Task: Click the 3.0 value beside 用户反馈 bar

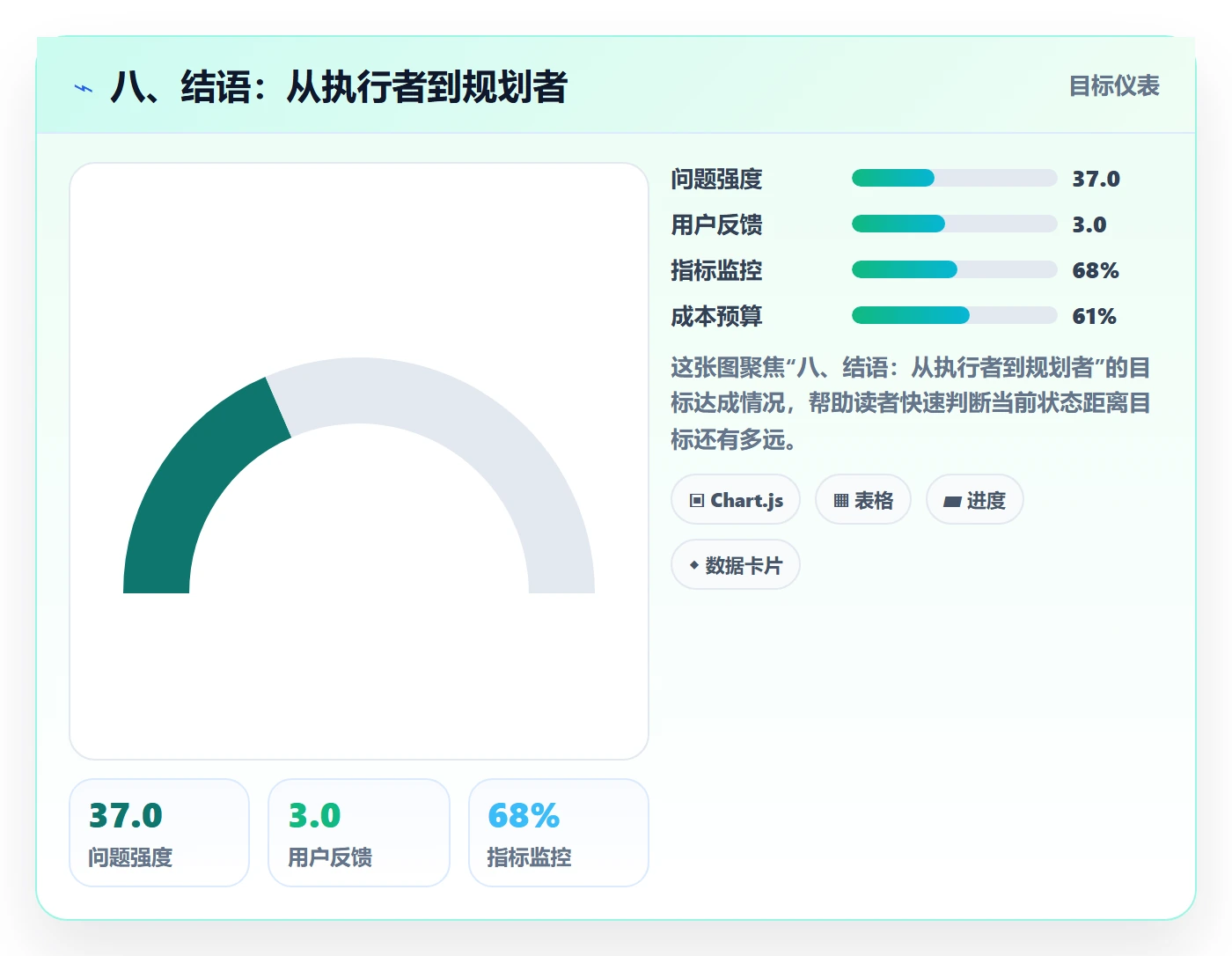Action: (1089, 224)
